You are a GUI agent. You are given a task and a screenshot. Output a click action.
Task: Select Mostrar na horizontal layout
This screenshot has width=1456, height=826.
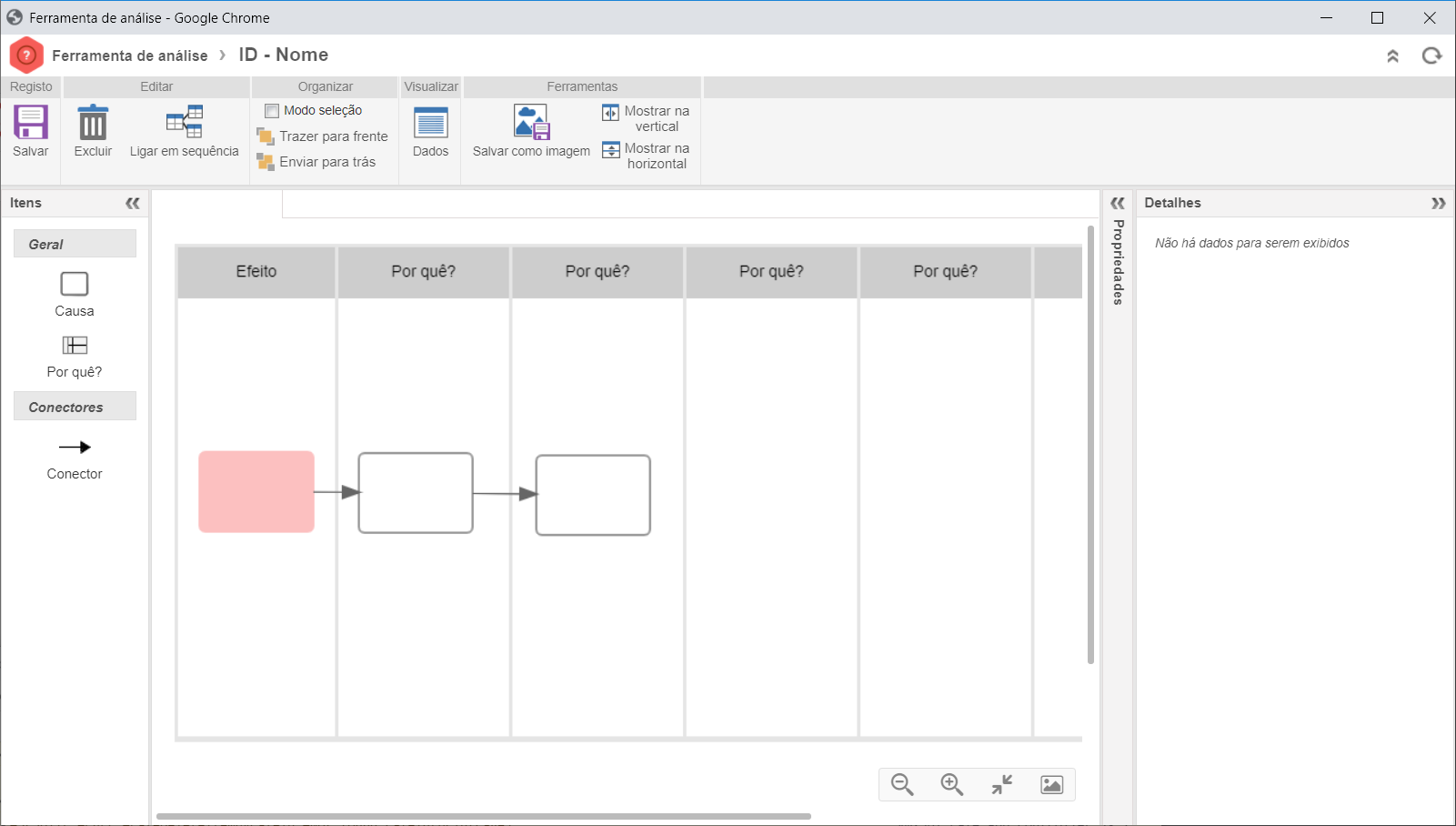point(646,156)
